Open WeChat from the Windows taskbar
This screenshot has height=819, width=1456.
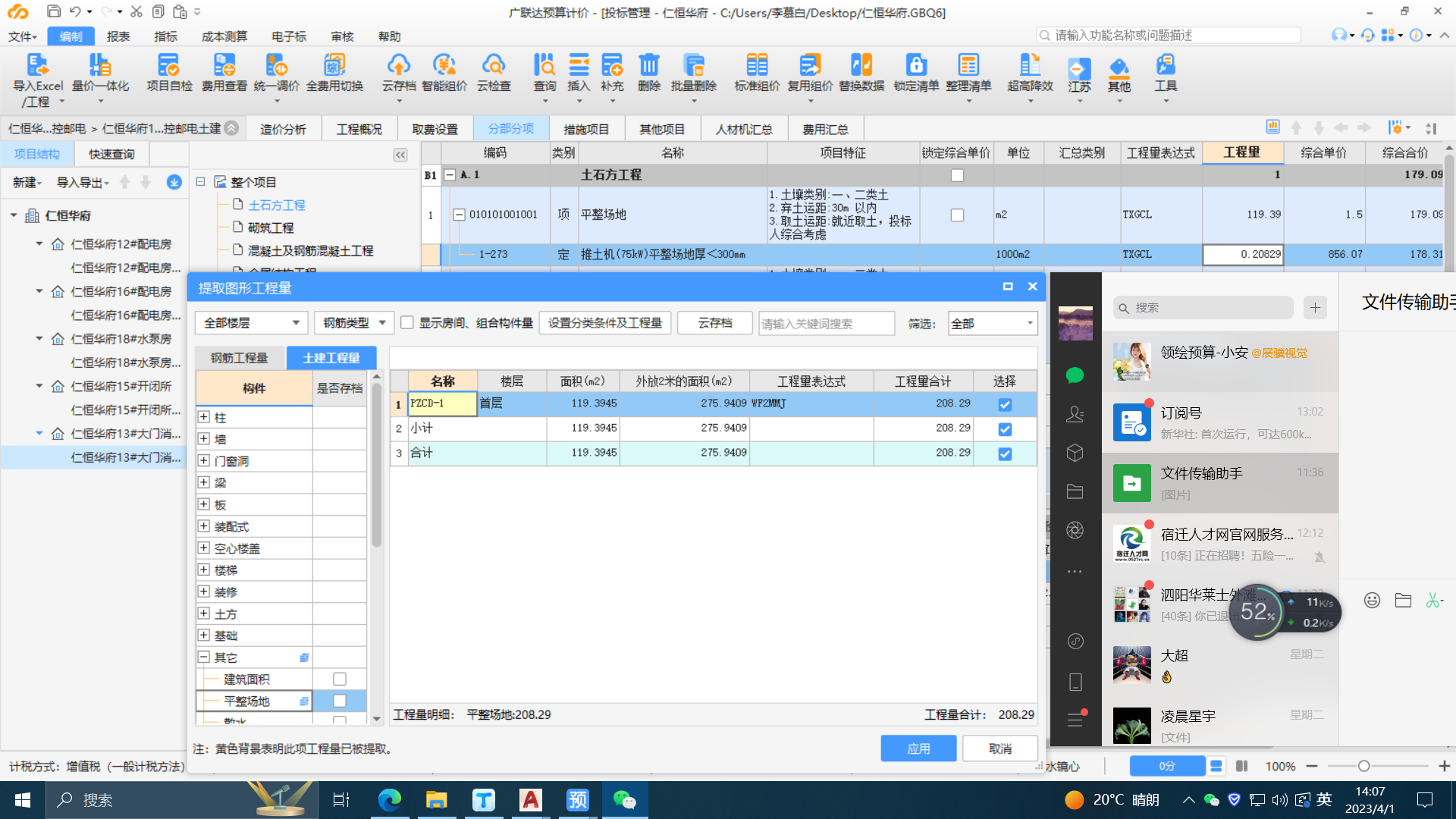point(625,800)
